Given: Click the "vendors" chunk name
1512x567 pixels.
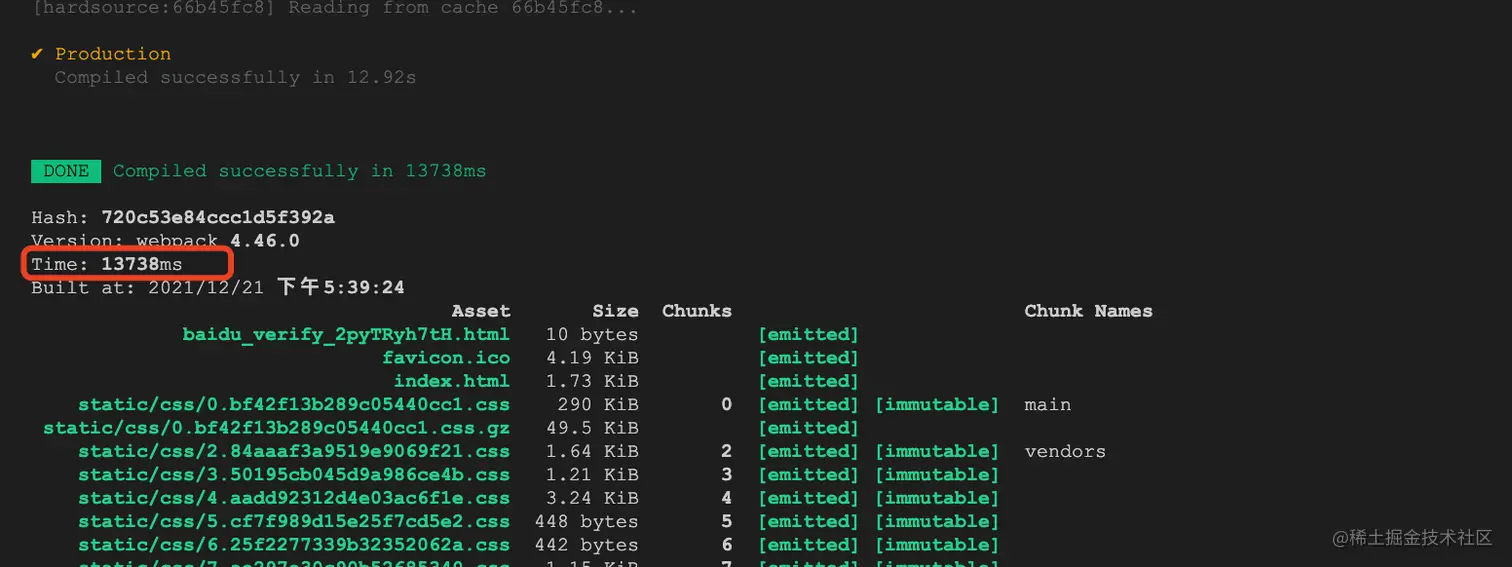Looking at the screenshot, I should click(1065, 451).
